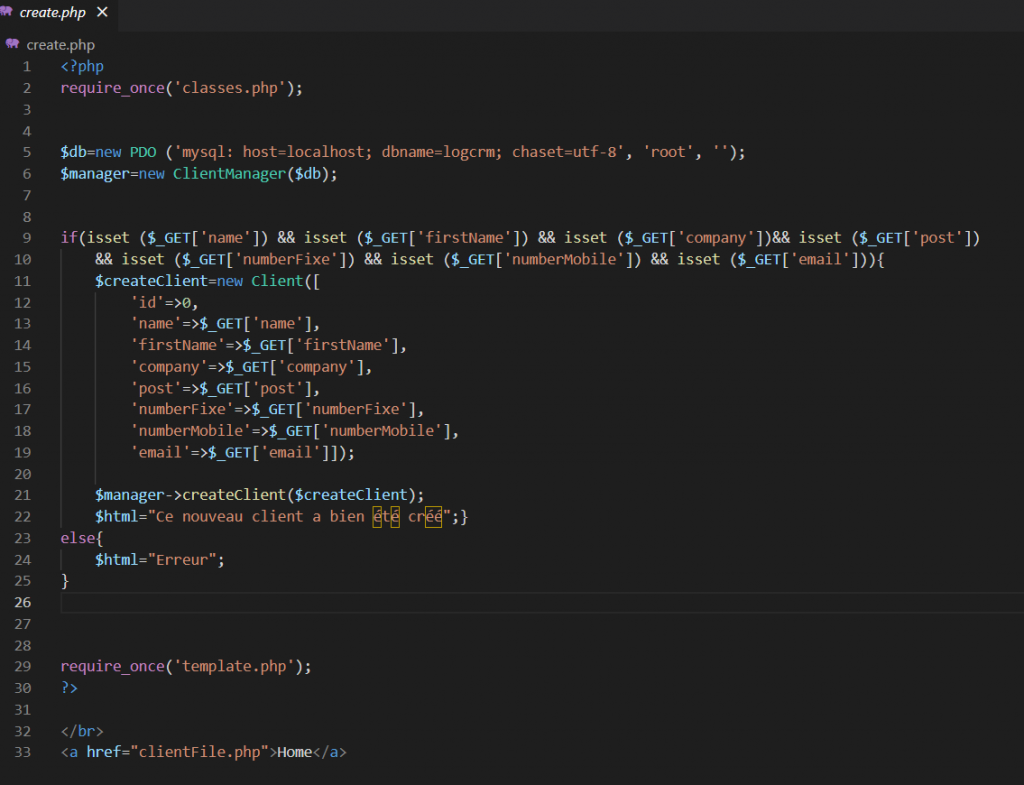Click the "Erreur" string

coord(182,559)
